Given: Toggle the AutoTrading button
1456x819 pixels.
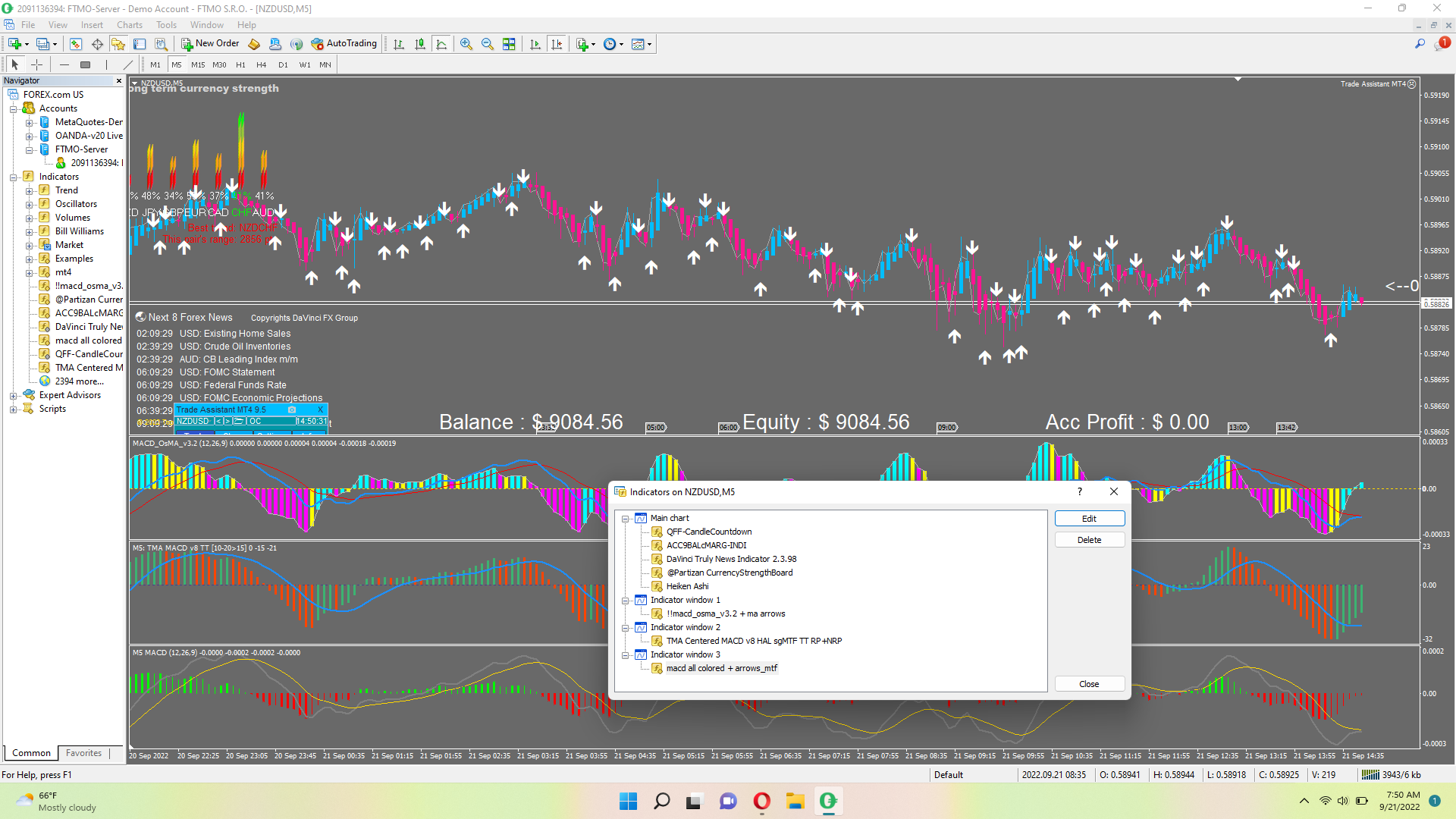Looking at the screenshot, I should pyautogui.click(x=344, y=44).
